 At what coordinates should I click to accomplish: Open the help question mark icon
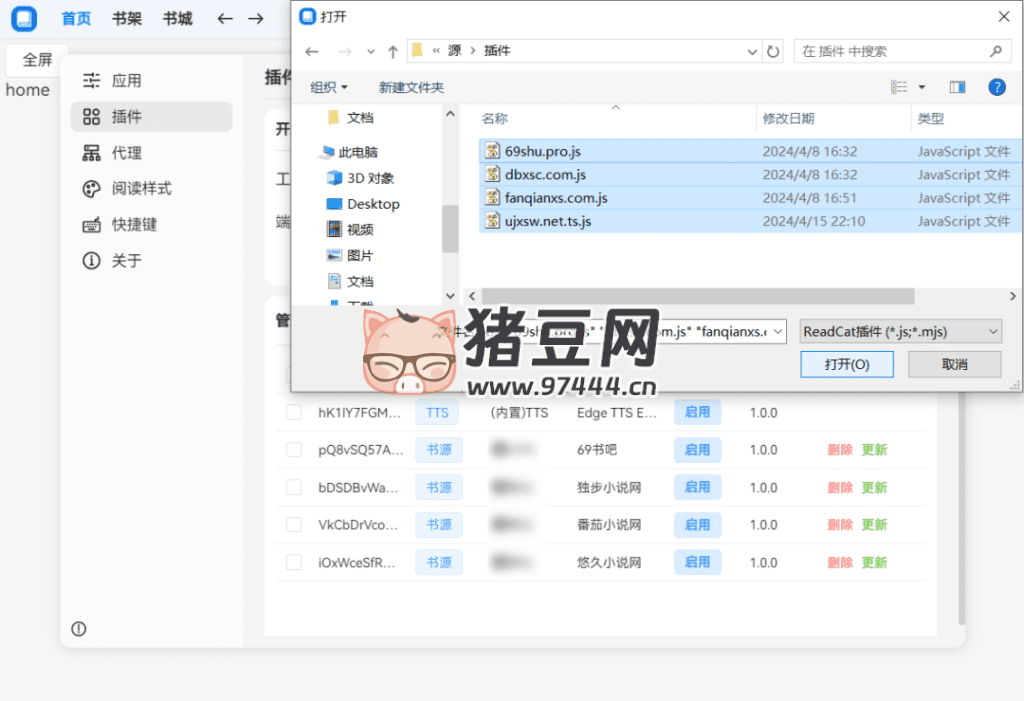(x=996, y=87)
